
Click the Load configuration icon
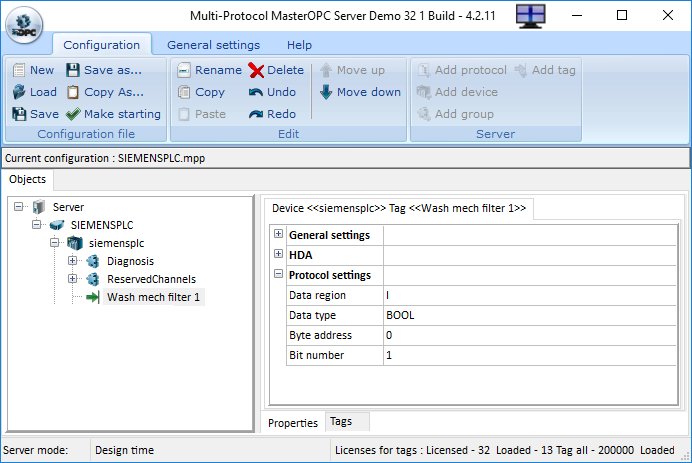click(x=19, y=92)
